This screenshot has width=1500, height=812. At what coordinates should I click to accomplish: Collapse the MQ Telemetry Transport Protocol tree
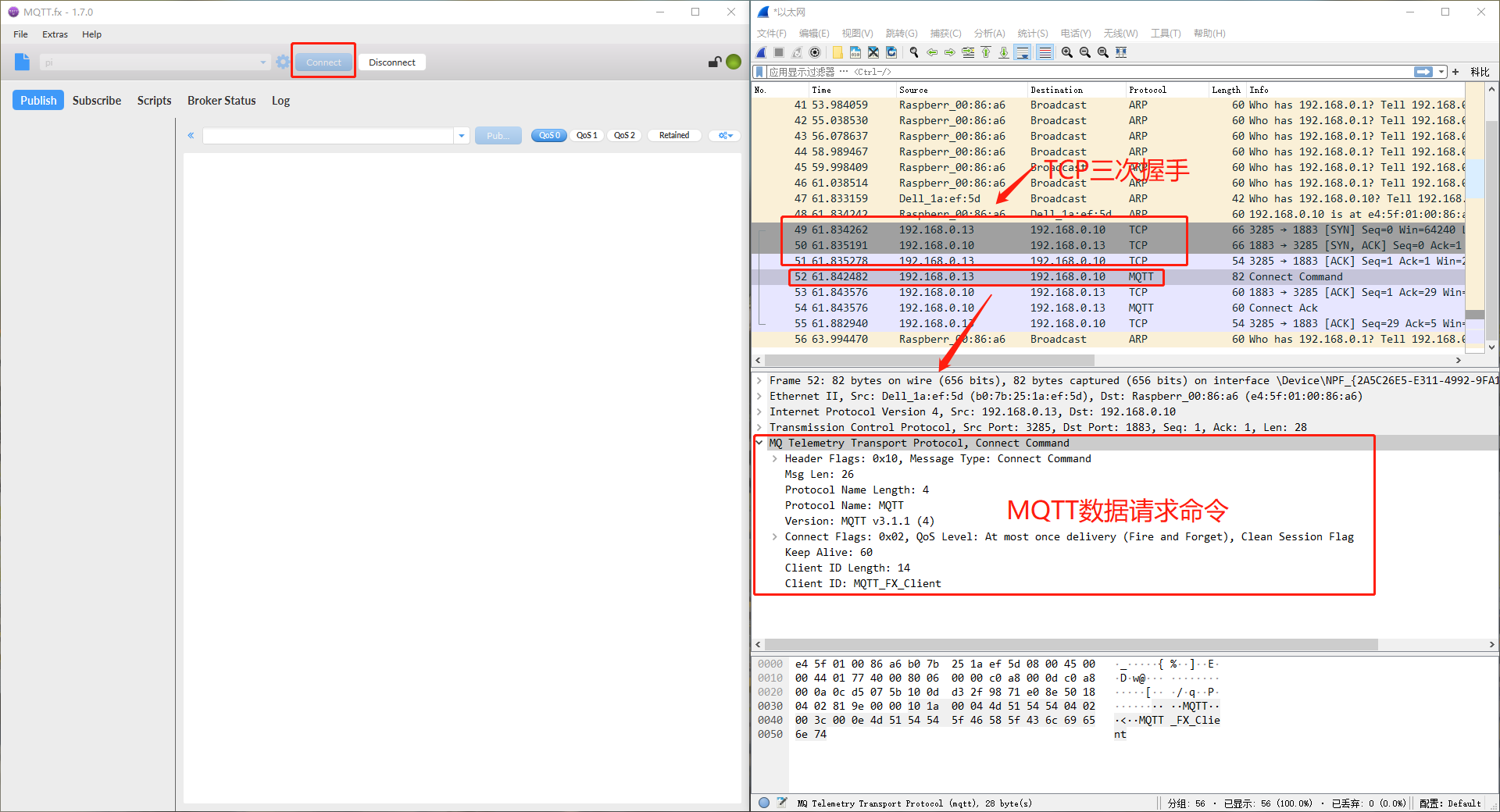tap(759, 443)
